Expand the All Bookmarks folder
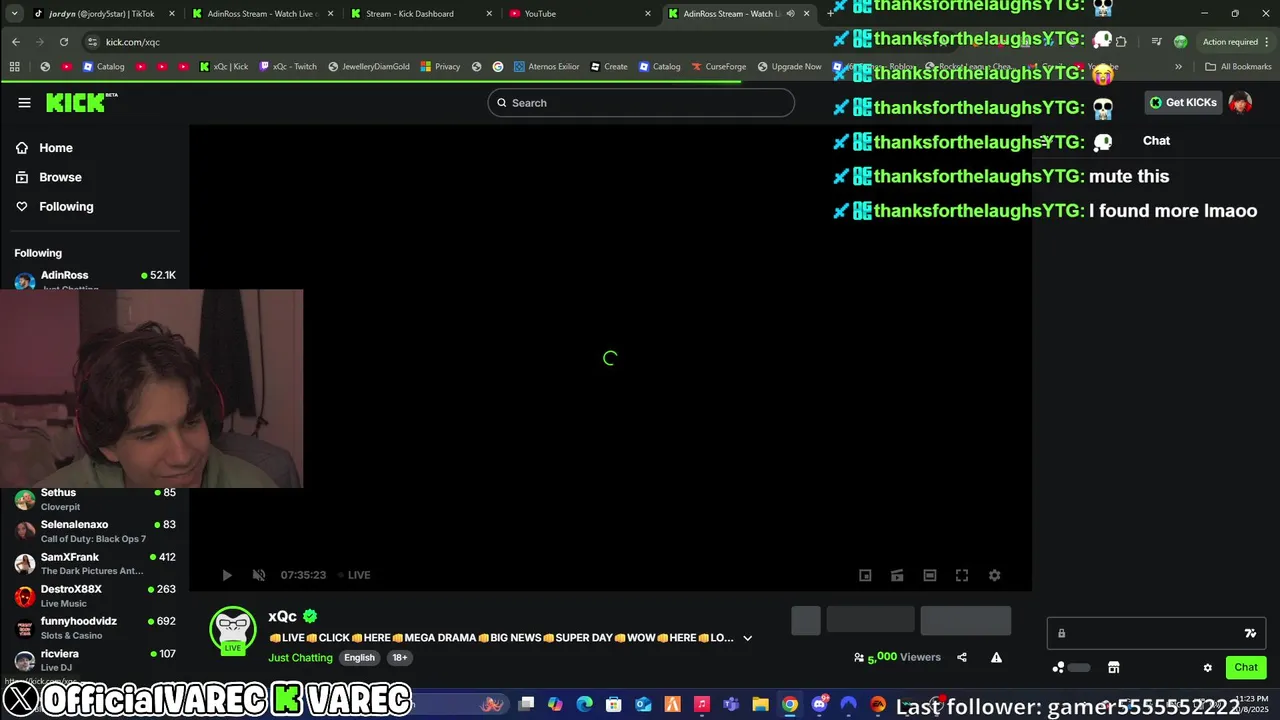The image size is (1280, 720). click(1238, 67)
